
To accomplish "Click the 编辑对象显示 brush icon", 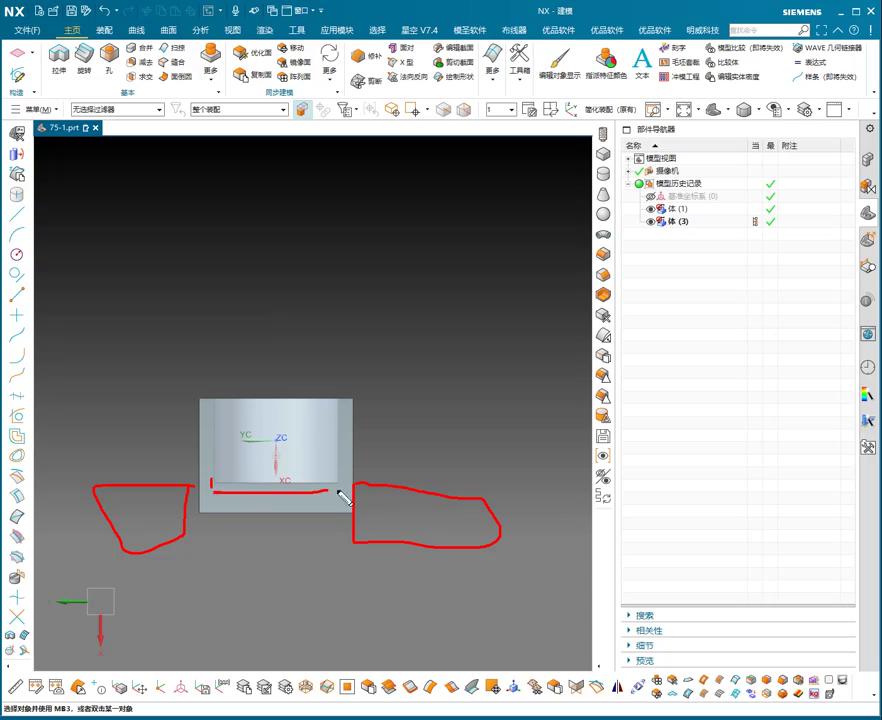I will pyautogui.click(x=559, y=60).
